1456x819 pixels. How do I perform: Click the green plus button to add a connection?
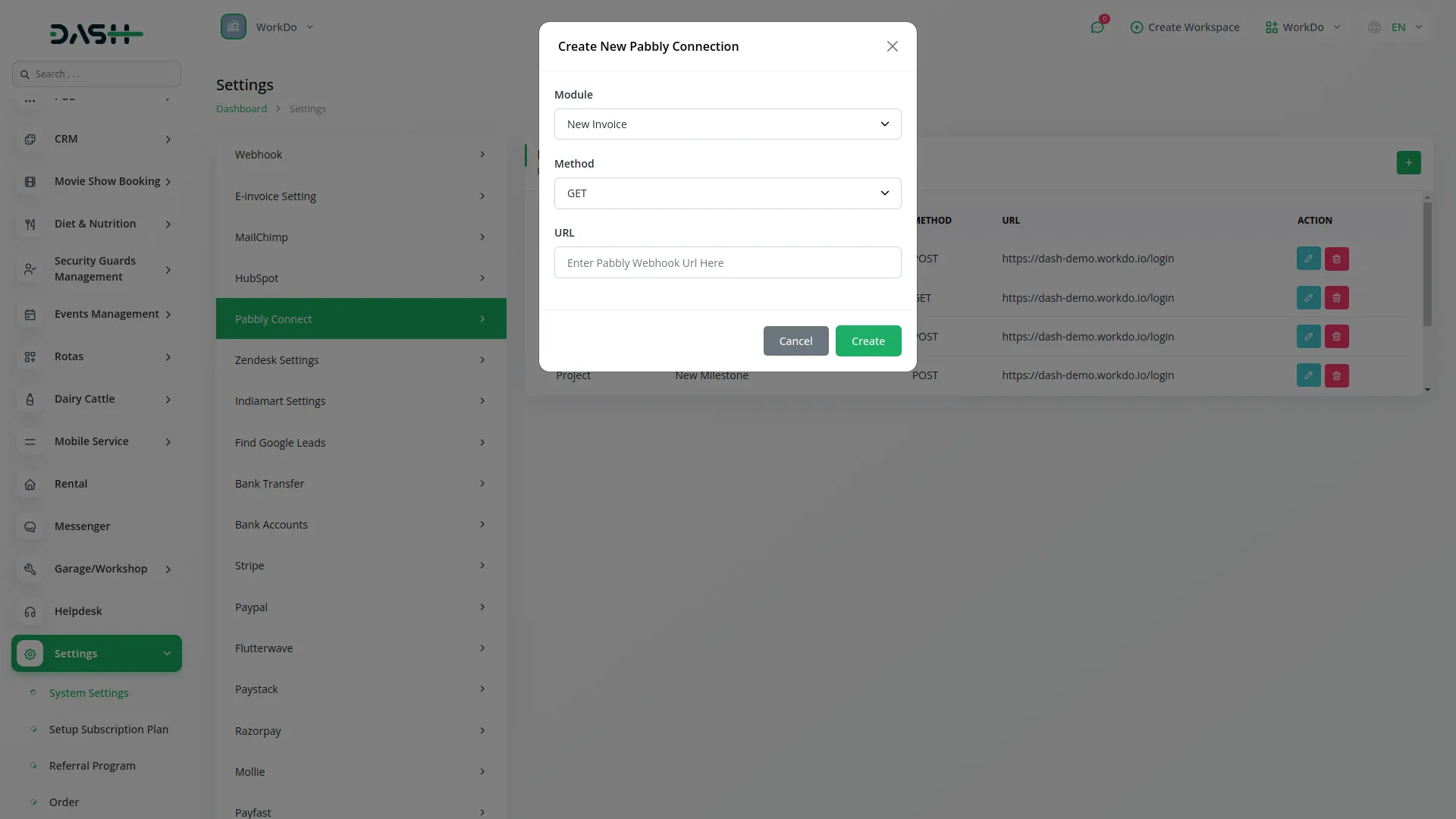tap(1409, 162)
